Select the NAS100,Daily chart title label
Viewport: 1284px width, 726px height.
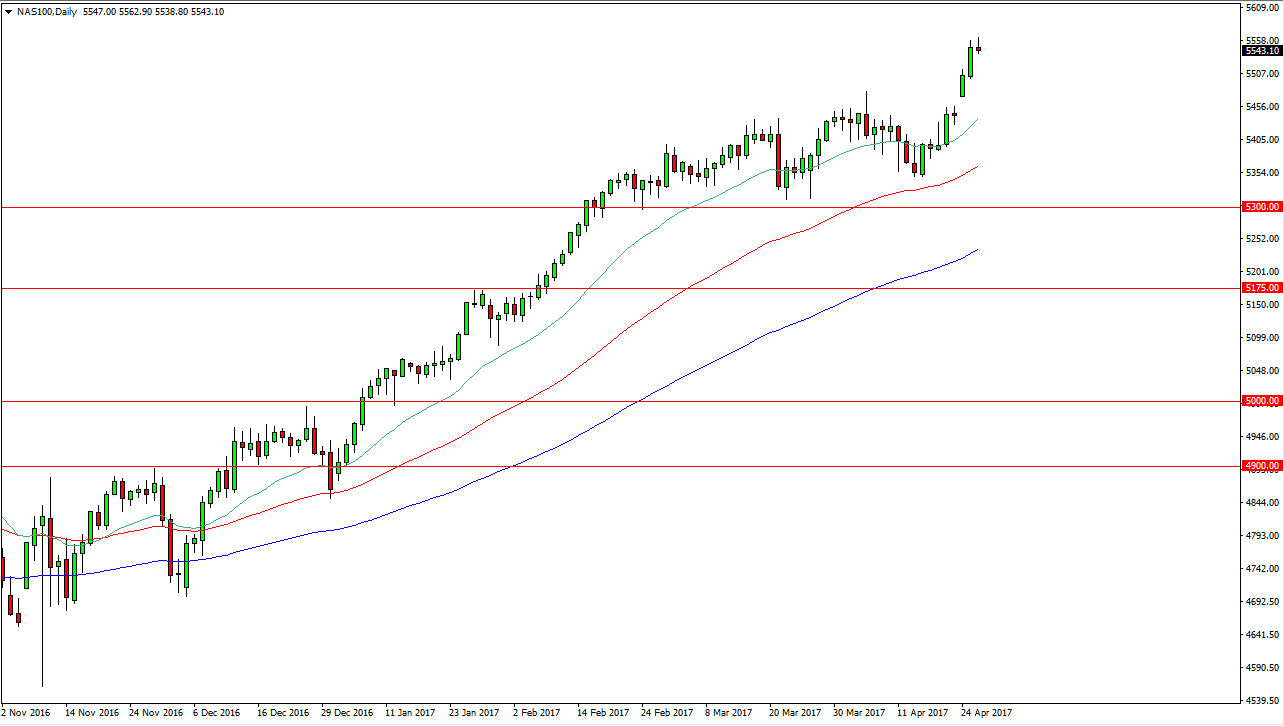click(x=45, y=11)
